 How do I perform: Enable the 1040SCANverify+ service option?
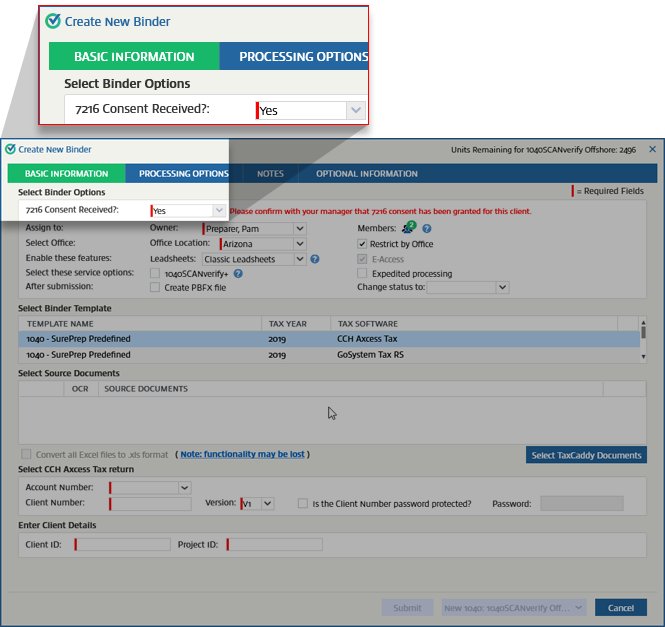click(155, 274)
